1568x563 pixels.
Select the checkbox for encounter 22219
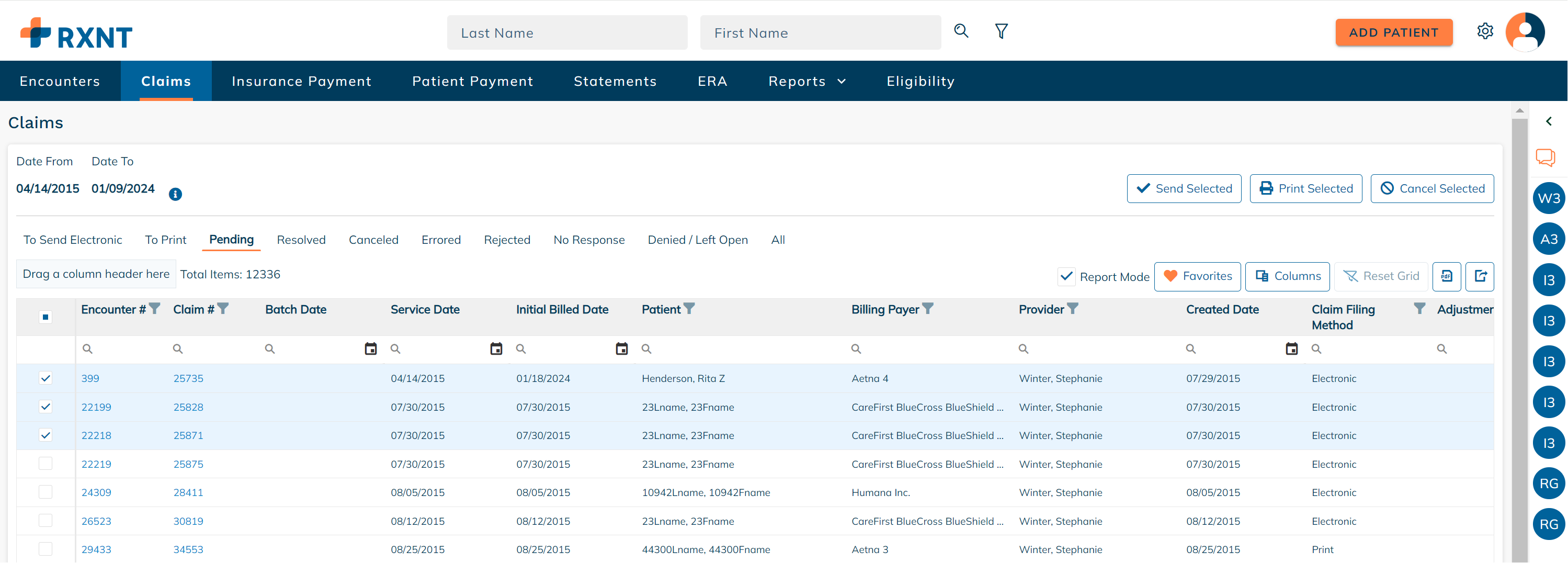click(46, 464)
